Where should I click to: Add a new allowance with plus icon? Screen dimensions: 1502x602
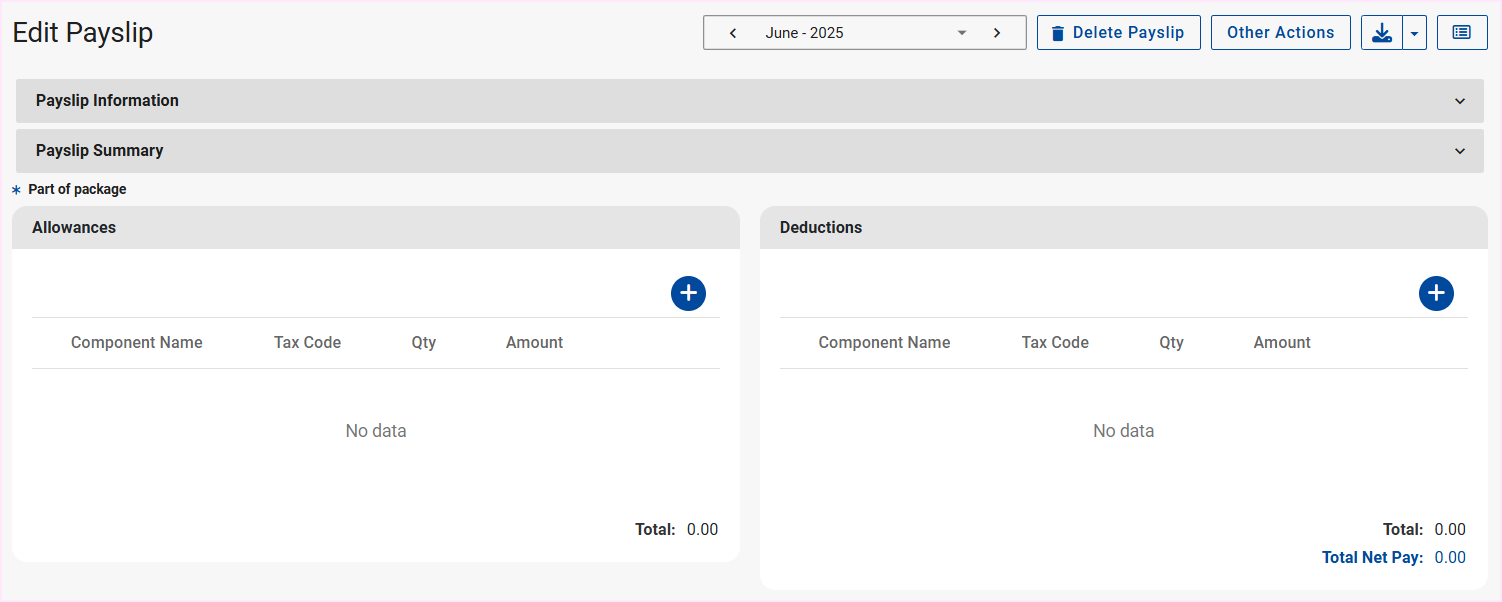688,293
